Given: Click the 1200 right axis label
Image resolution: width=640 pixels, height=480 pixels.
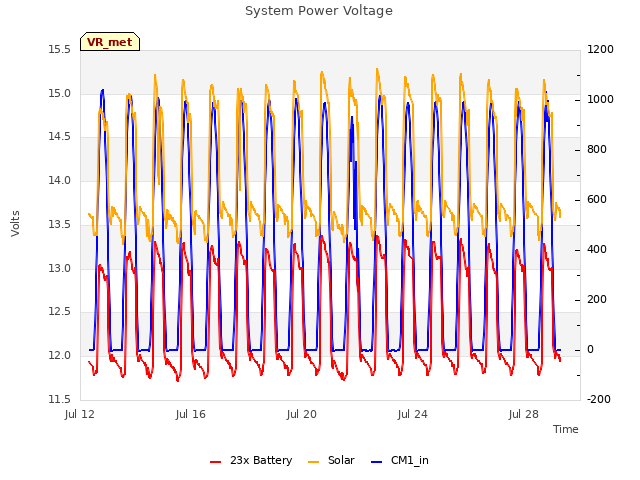Looking at the screenshot, I should [600, 50].
